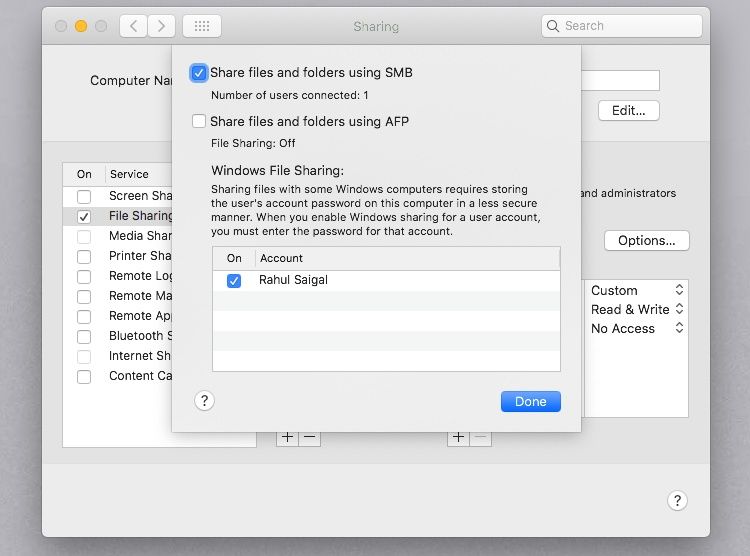Show all preferences grid button
750x556 pixels.
coord(202,26)
